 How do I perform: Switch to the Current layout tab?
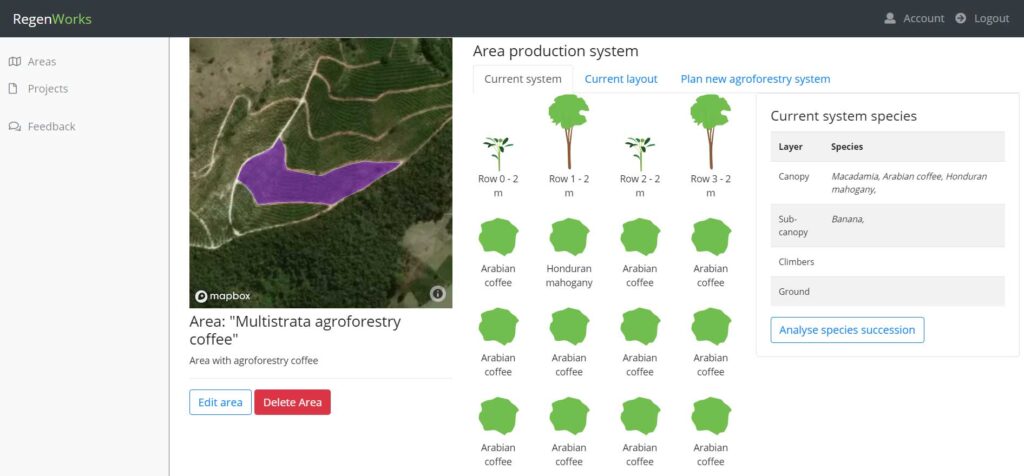pyautogui.click(x=620, y=79)
